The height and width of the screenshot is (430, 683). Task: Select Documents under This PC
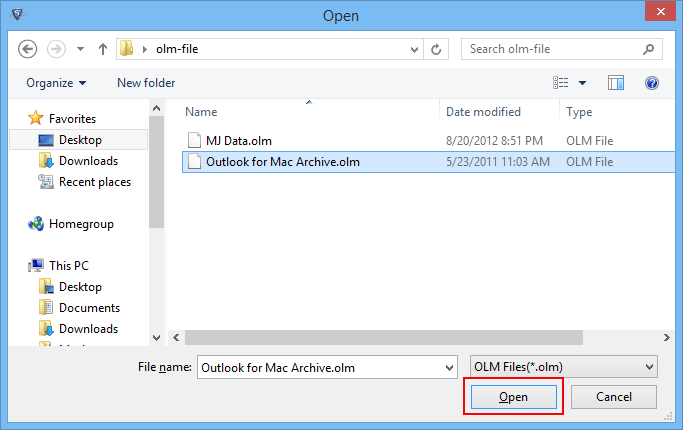pyautogui.click(x=89, y=308)
